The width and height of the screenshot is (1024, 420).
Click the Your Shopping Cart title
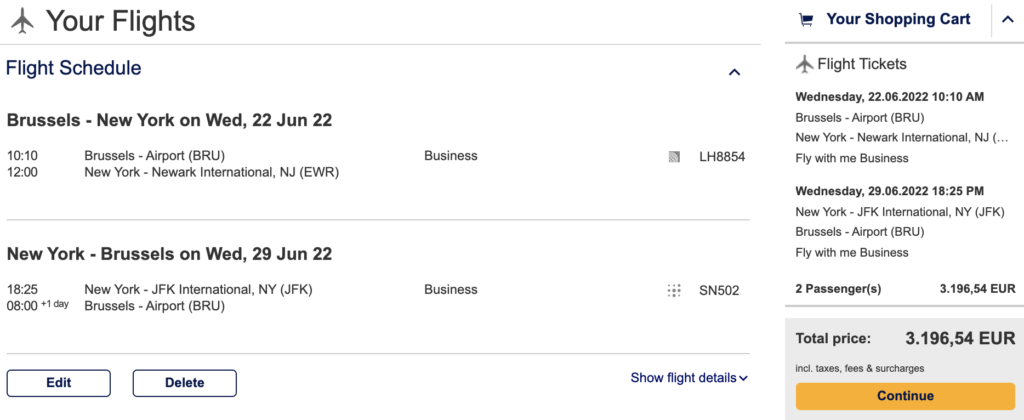pyautogui.click(x=898, y=19)
